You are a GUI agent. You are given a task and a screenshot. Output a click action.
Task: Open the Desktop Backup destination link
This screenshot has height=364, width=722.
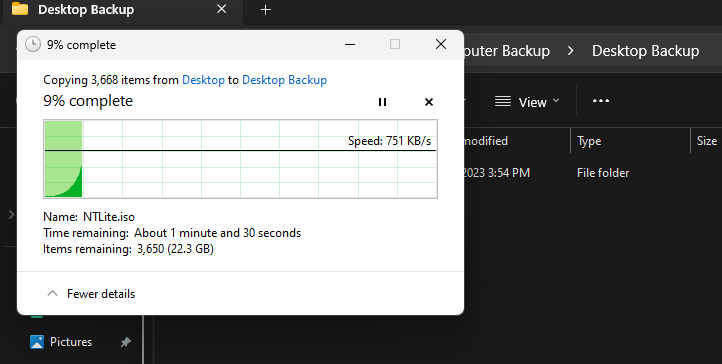[x=284, y=80]
